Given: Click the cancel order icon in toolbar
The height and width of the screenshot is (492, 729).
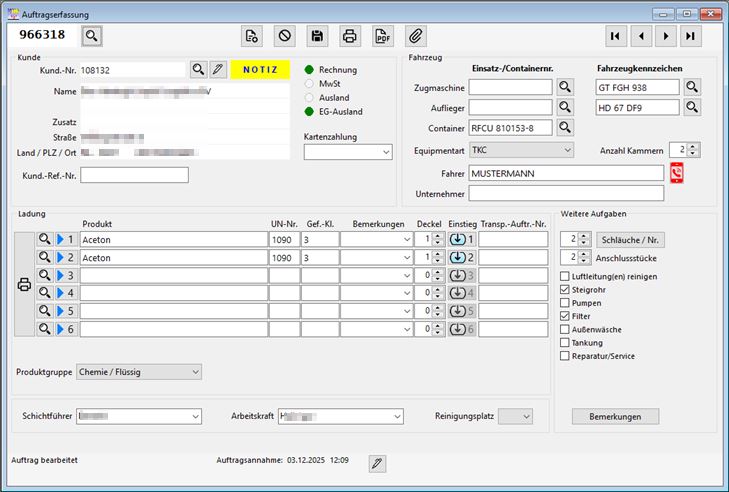Looking at the screenshot, I should click(284, 36).
